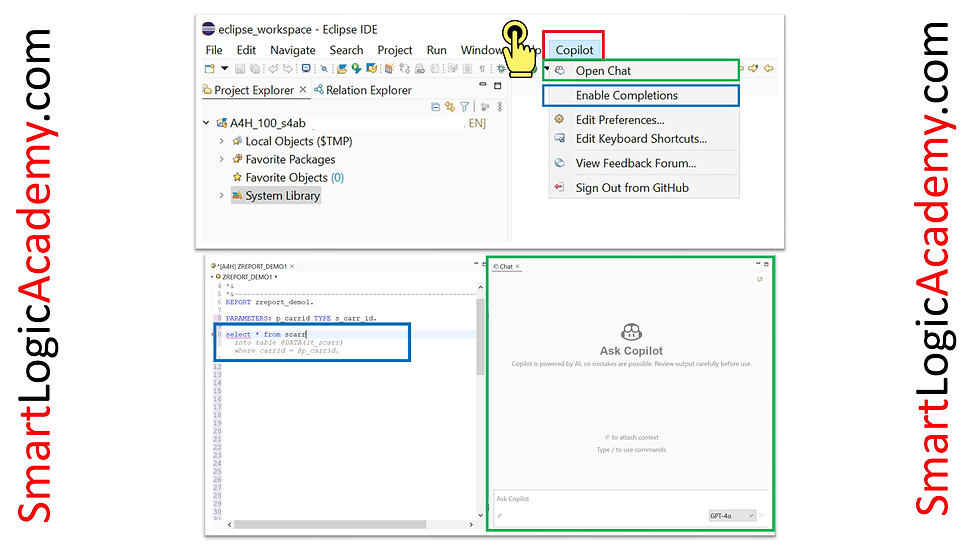Select Sign Out from GitHub

(x=644, y=187)
